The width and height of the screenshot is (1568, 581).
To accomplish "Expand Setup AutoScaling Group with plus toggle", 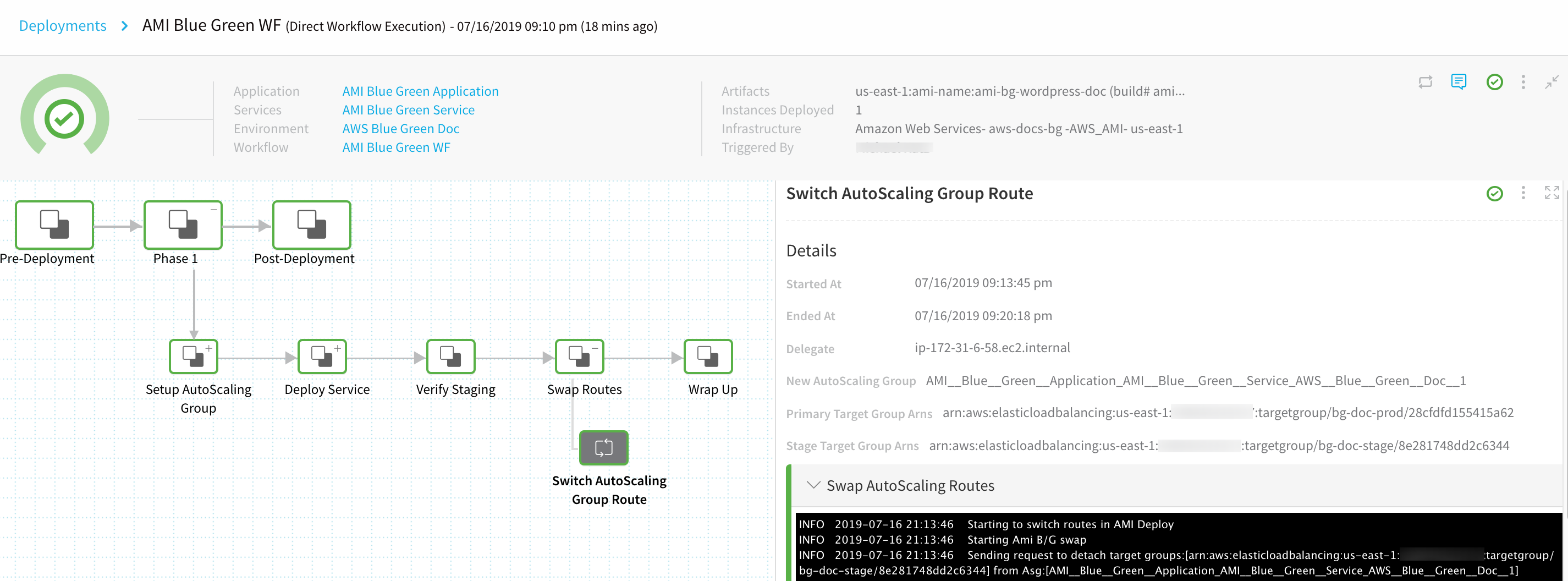I will coord(209,348).
